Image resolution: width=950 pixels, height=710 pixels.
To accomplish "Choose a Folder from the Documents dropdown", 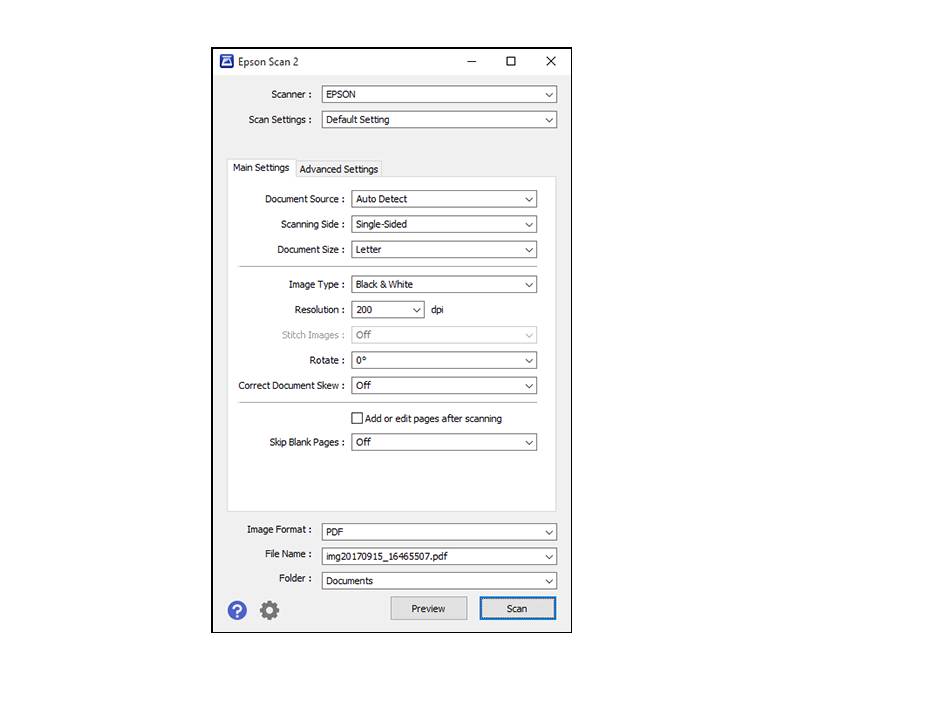I will [x=439, y=581].
